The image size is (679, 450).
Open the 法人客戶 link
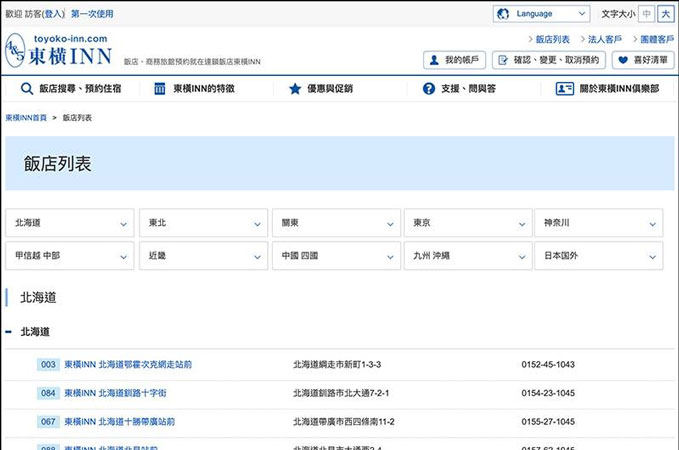[605, 39]
